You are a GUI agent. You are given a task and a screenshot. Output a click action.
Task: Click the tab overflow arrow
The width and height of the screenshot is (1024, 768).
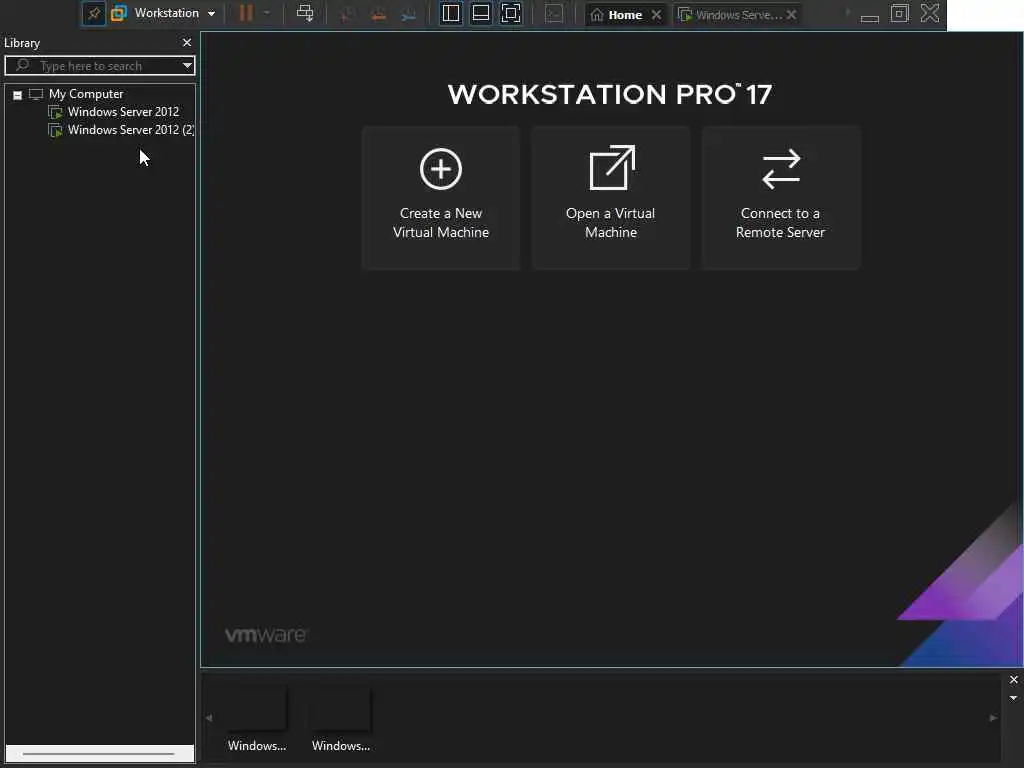tap(848, 12)
